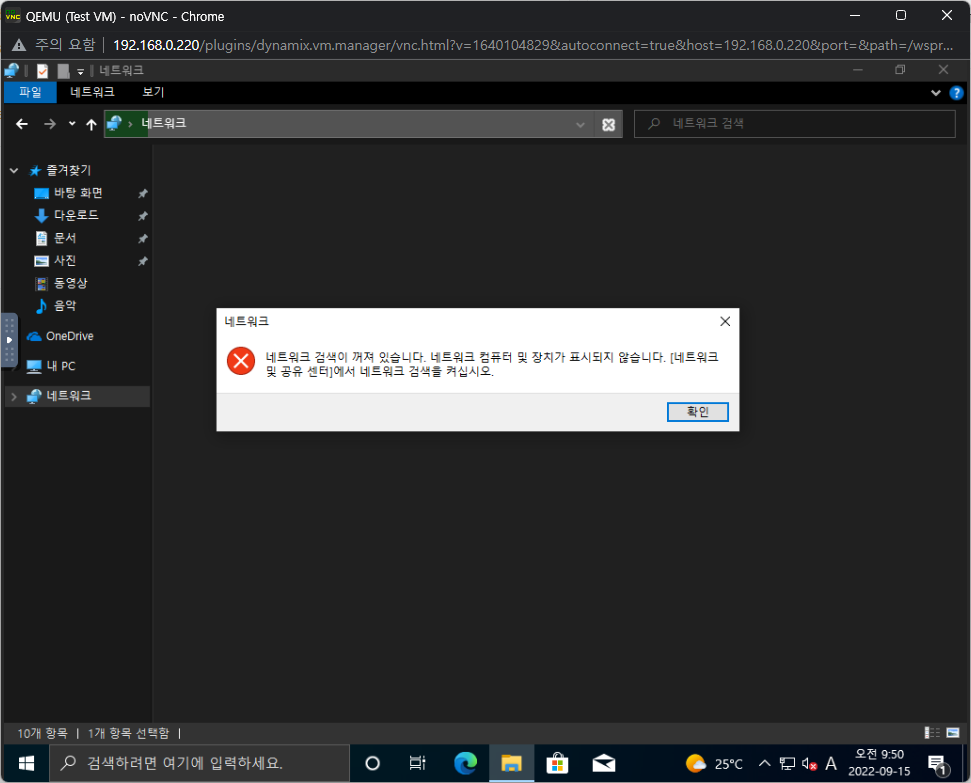Unpin 바탕 화면 via its pin icon

142,194
